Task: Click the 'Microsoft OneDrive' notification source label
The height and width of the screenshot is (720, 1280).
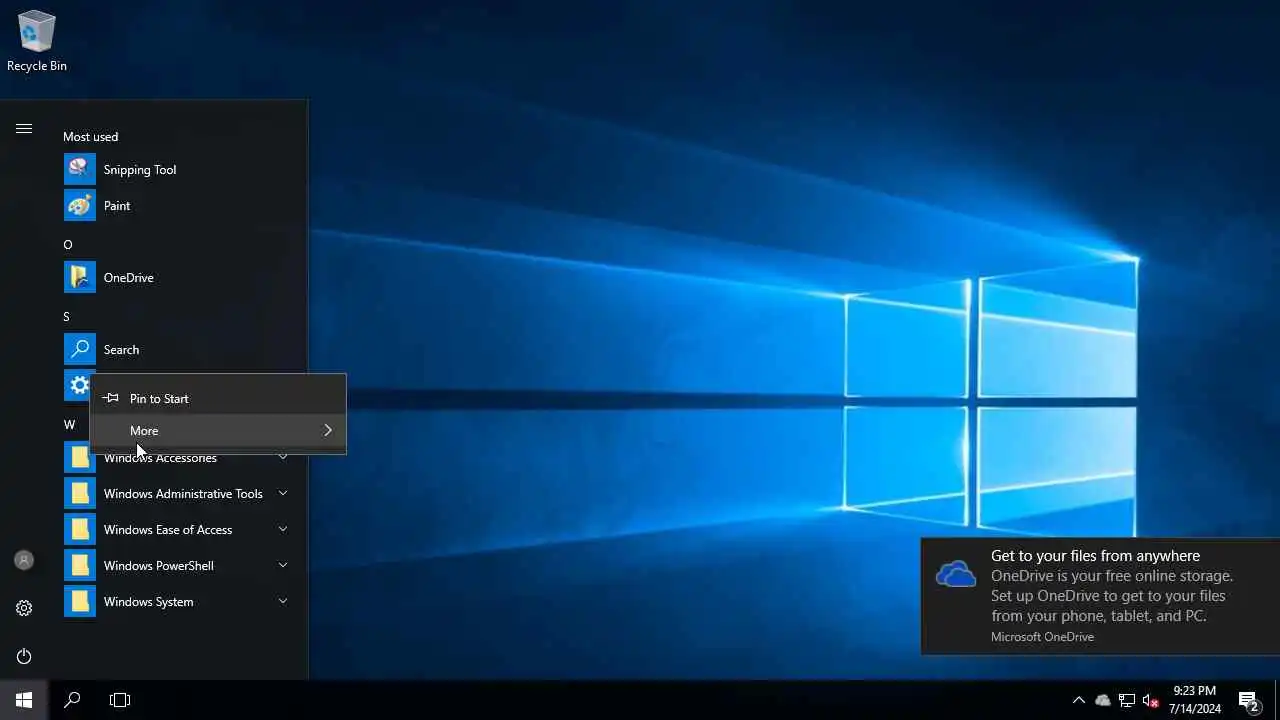Action: click(x=1042, y=636)
